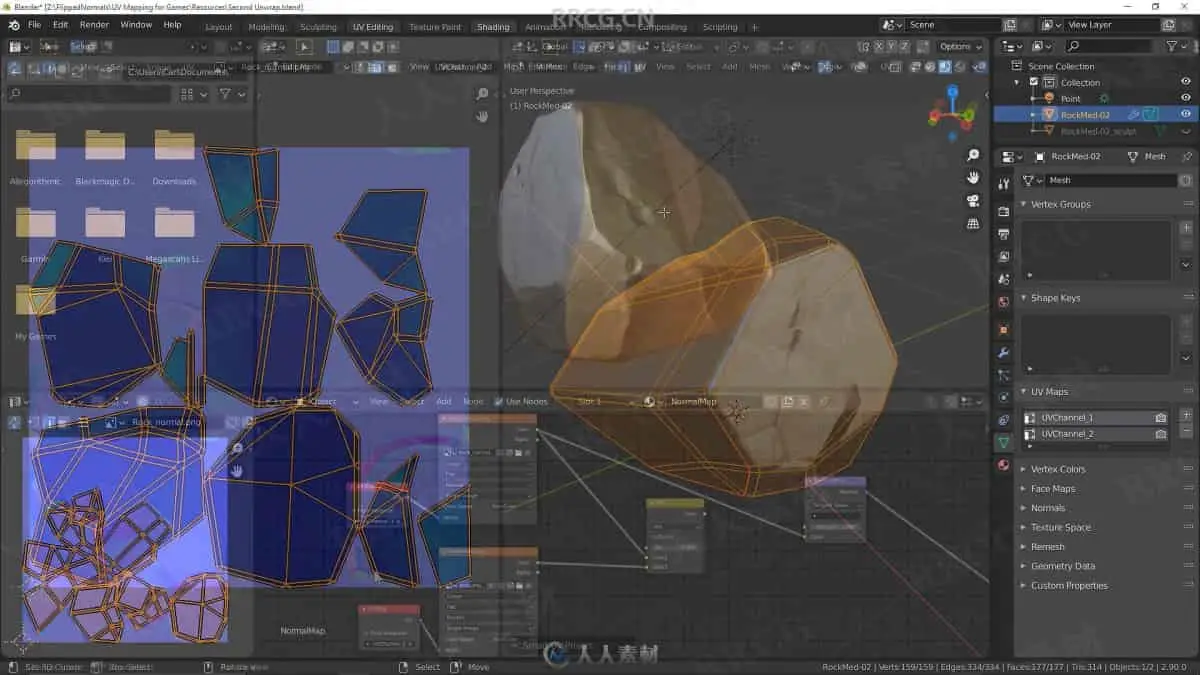Open the Material properties tab
The width and height of the screenshot is (1200, 675).
click(1004, 465)
